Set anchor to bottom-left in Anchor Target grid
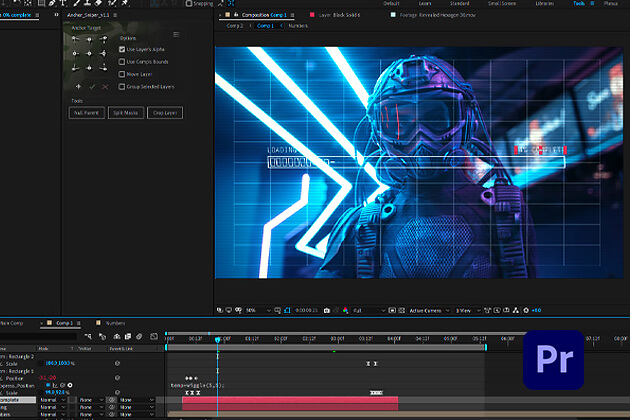This screenshot has width=630, height=420. pyautogui.click(x=75, y=68)
